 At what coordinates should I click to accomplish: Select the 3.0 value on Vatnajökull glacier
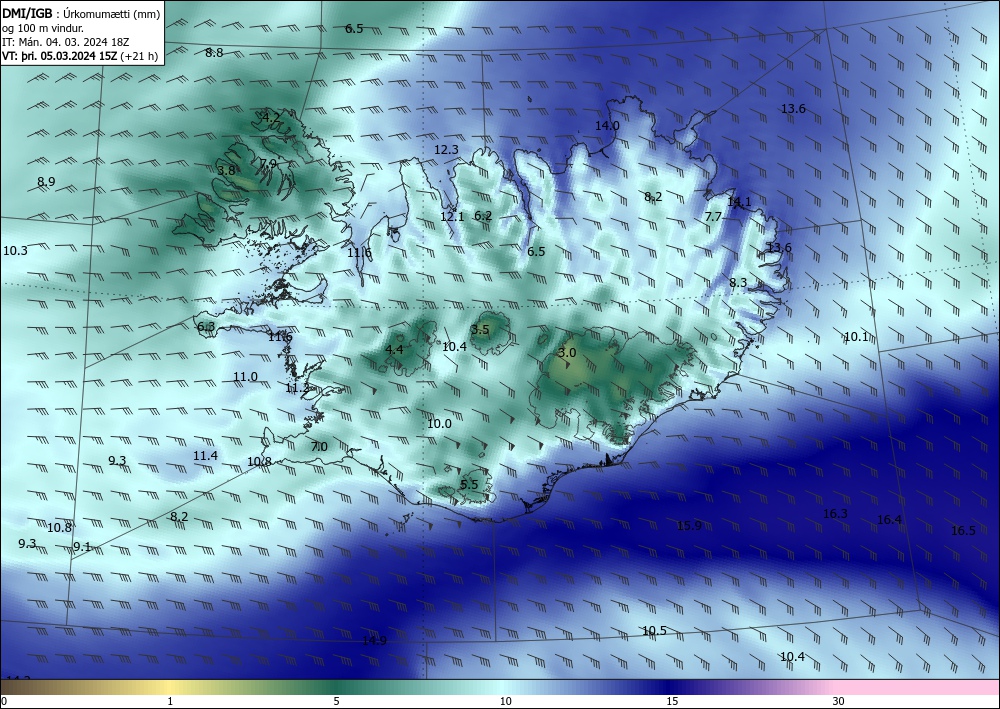coord(567,353)
